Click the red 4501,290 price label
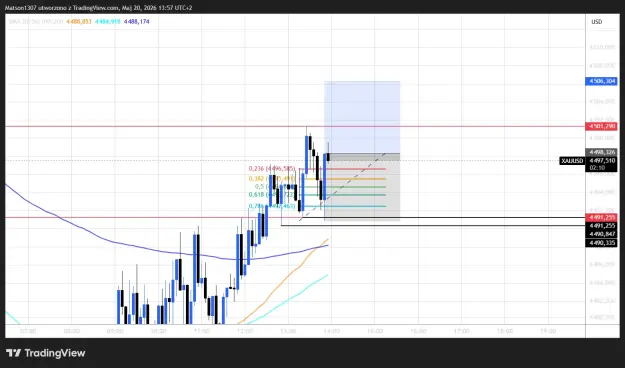The height and width of the screenshot is (368, 625). click(x=601, y=126)
